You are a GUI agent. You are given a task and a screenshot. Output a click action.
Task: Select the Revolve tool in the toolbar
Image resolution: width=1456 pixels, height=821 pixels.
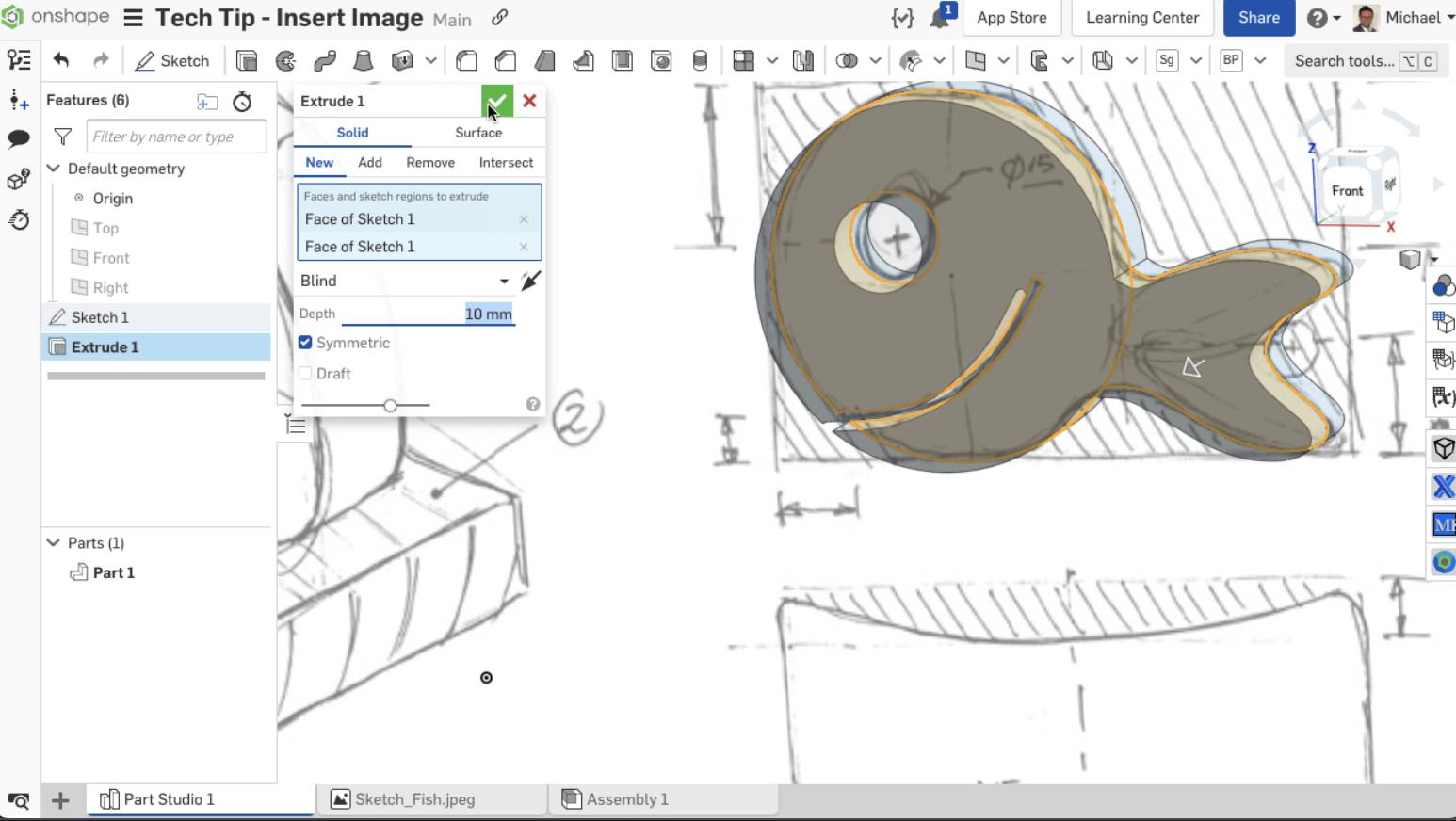285,61
